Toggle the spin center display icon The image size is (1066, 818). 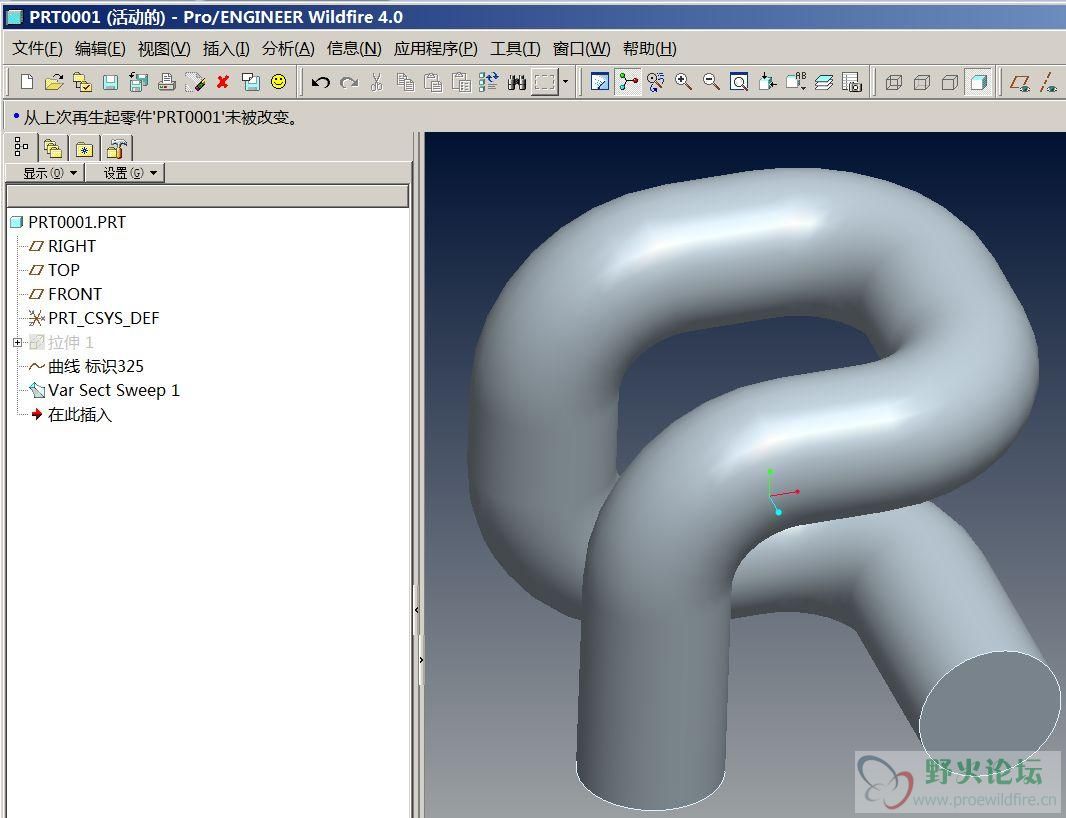coord(628,82)
